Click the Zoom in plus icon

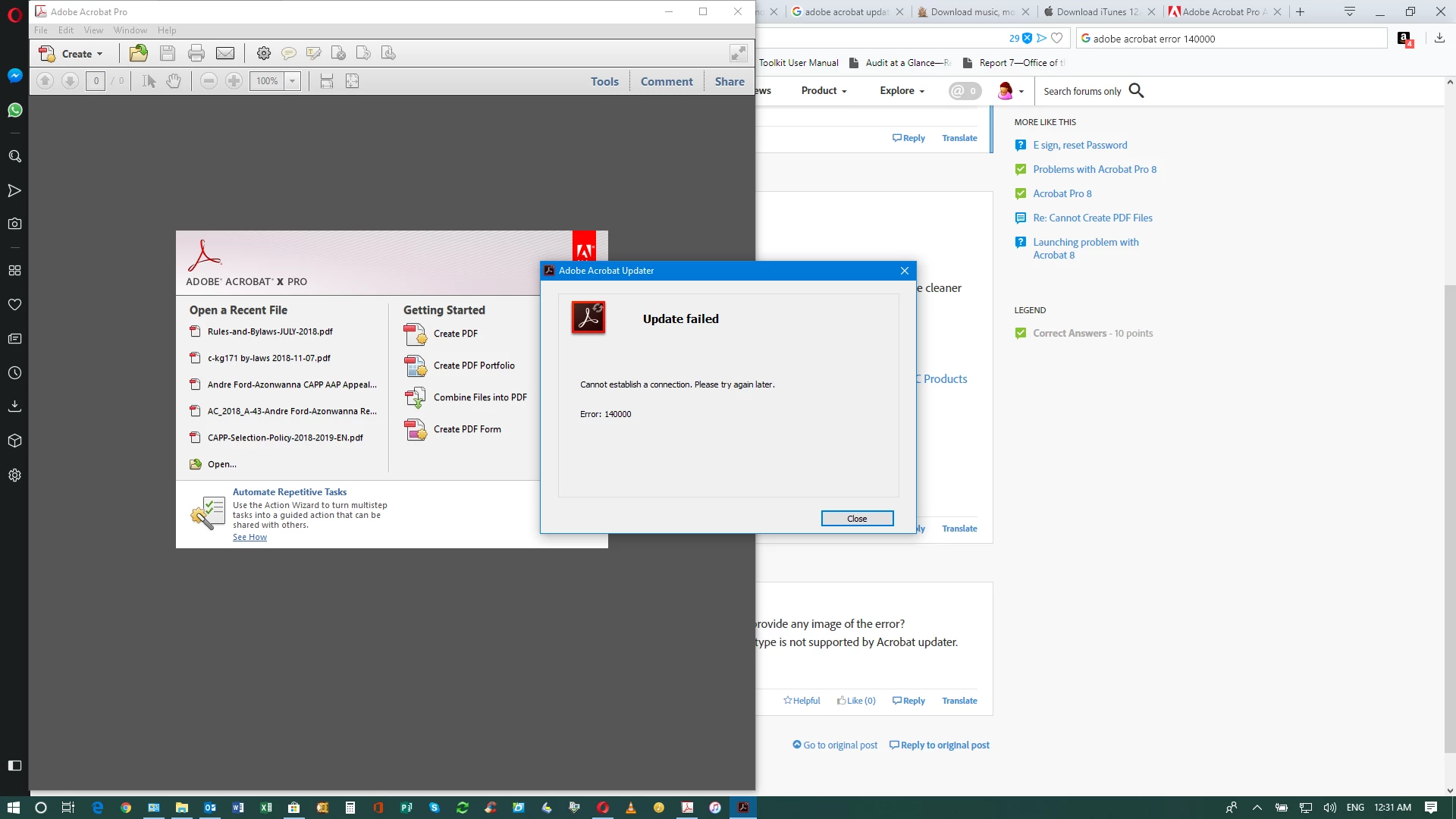234,81
